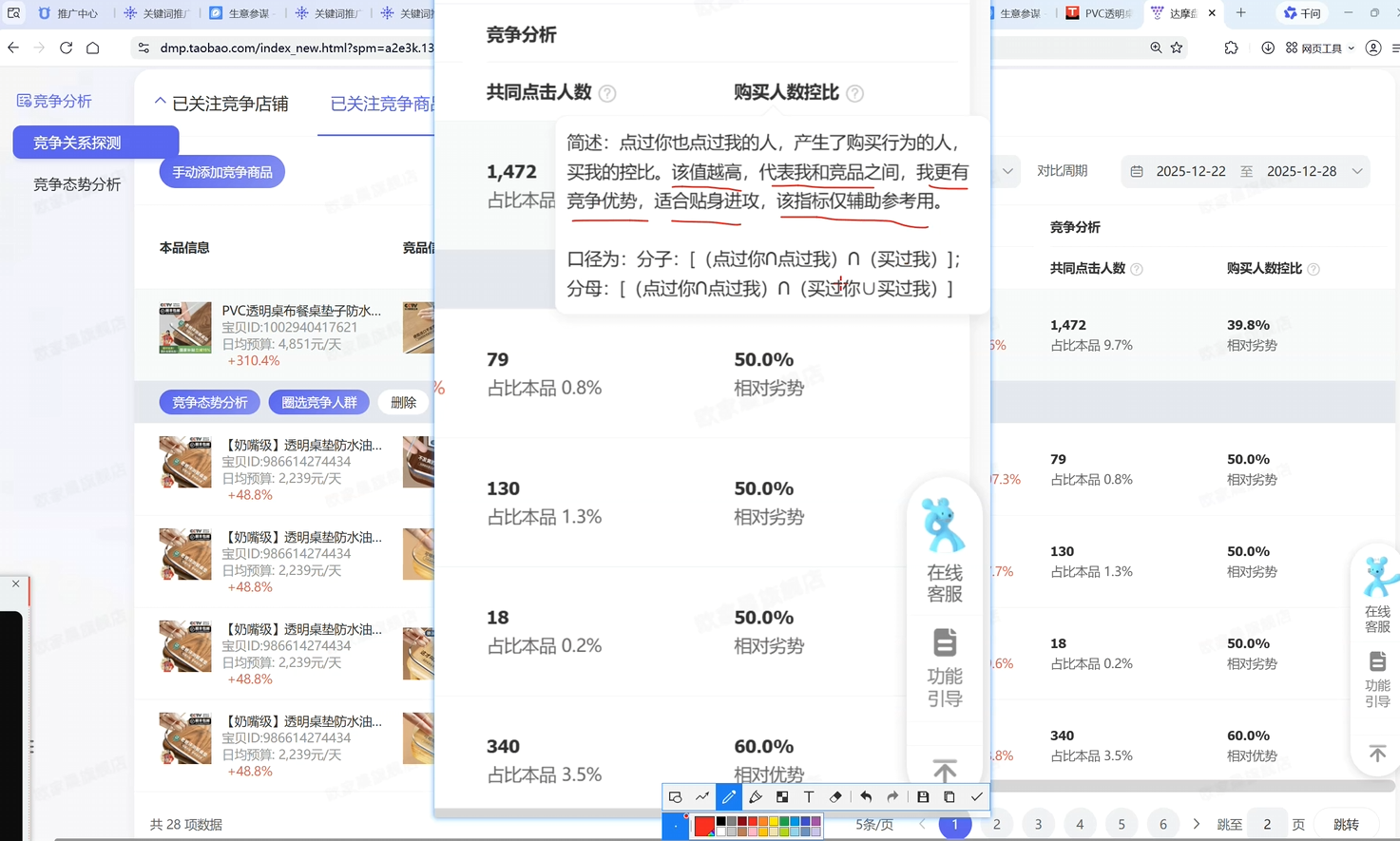The image size is (1400, 841).
Task: Undo the last annotation stroke
Action: (x=866, y=797)
